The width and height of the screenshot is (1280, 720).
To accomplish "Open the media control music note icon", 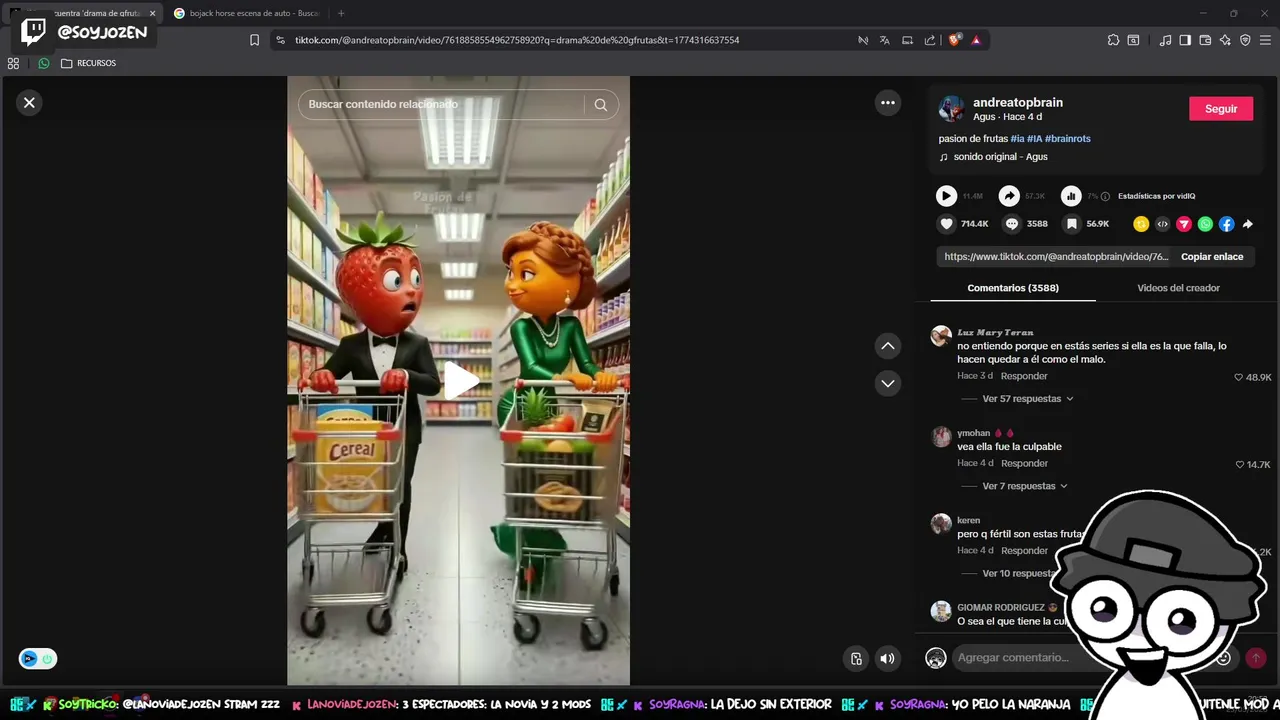I will point(1165,40).
